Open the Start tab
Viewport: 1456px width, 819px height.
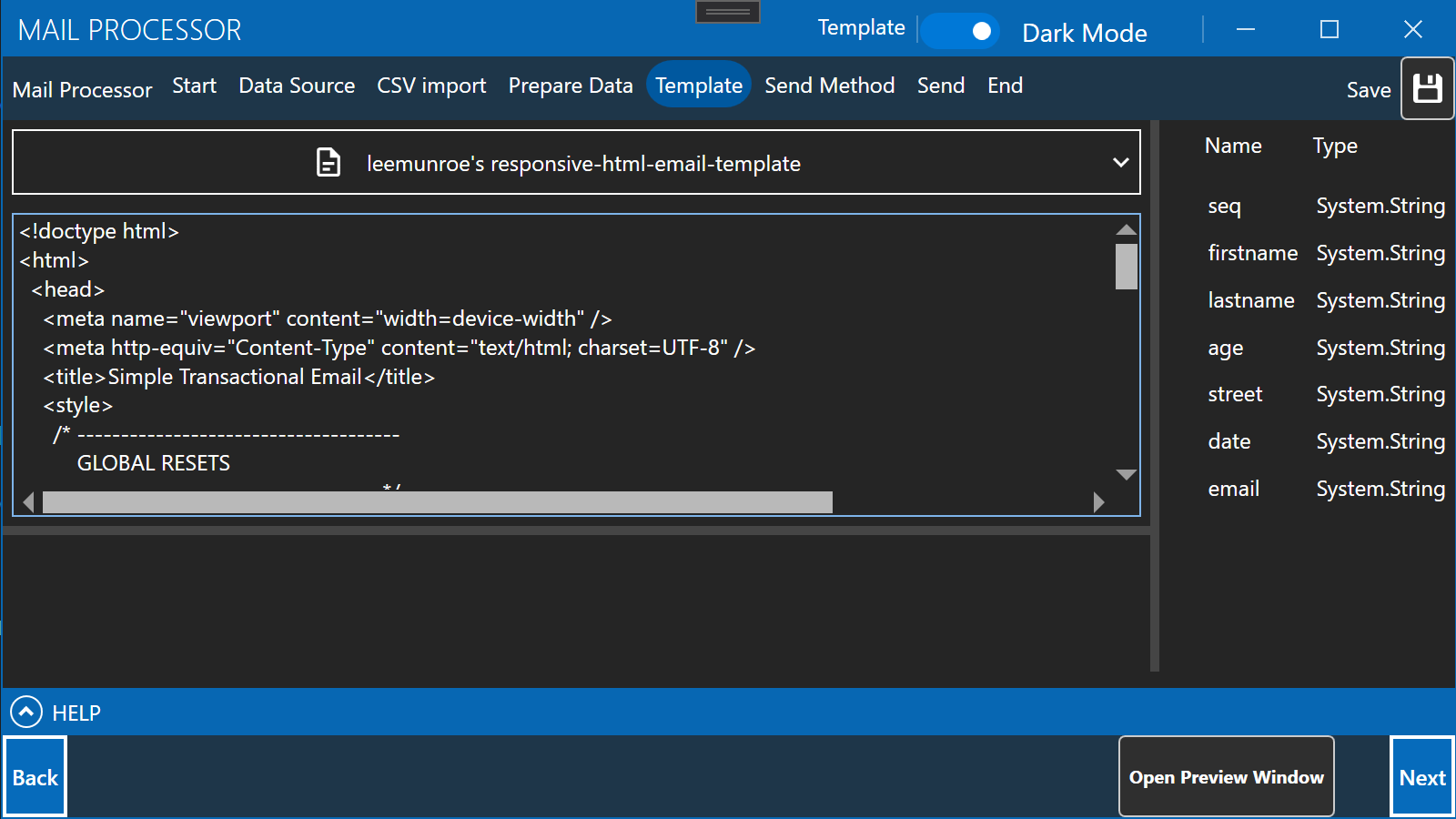click(x=194, y=86)
